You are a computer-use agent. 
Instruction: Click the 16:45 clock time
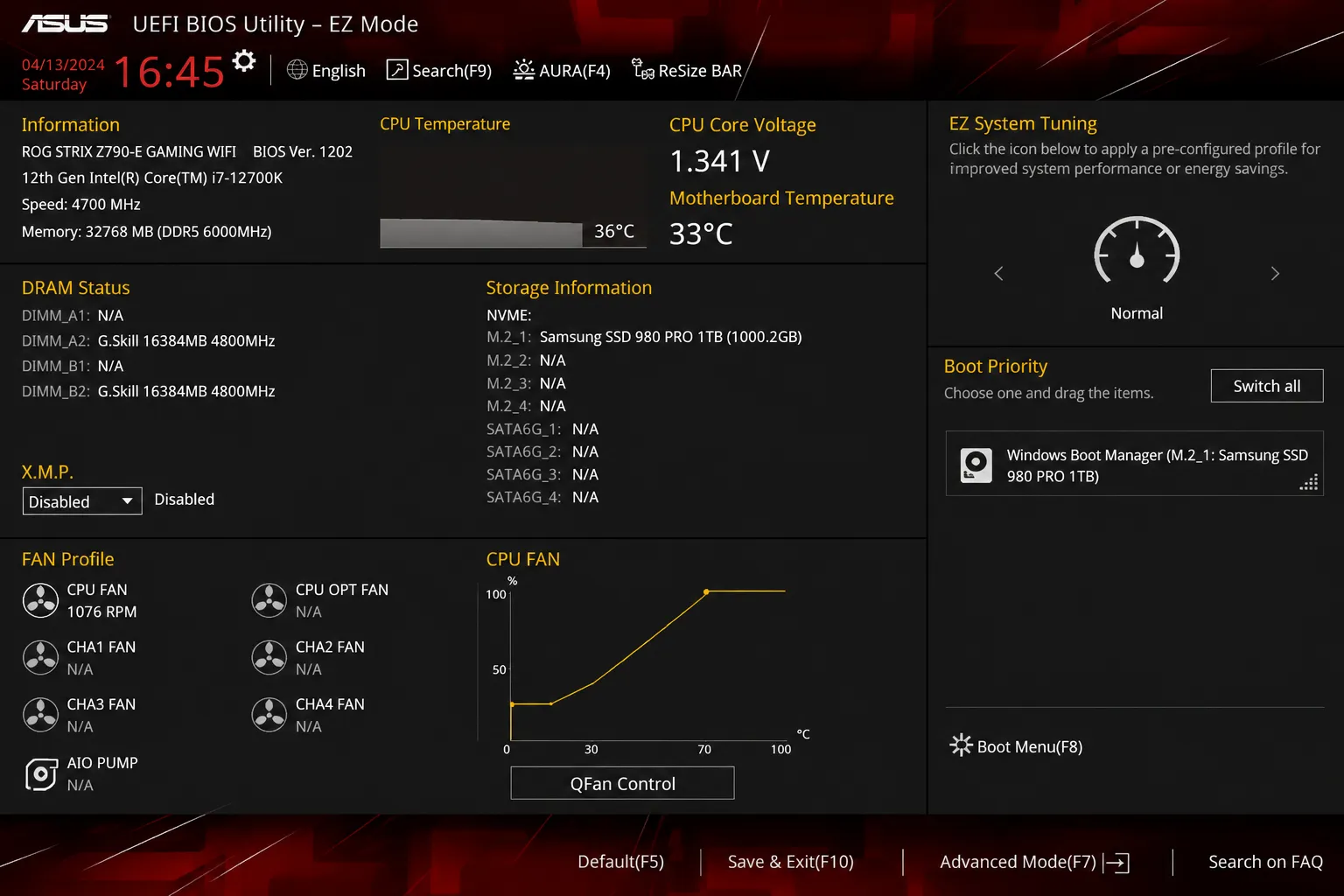click(x=169, y=72)
